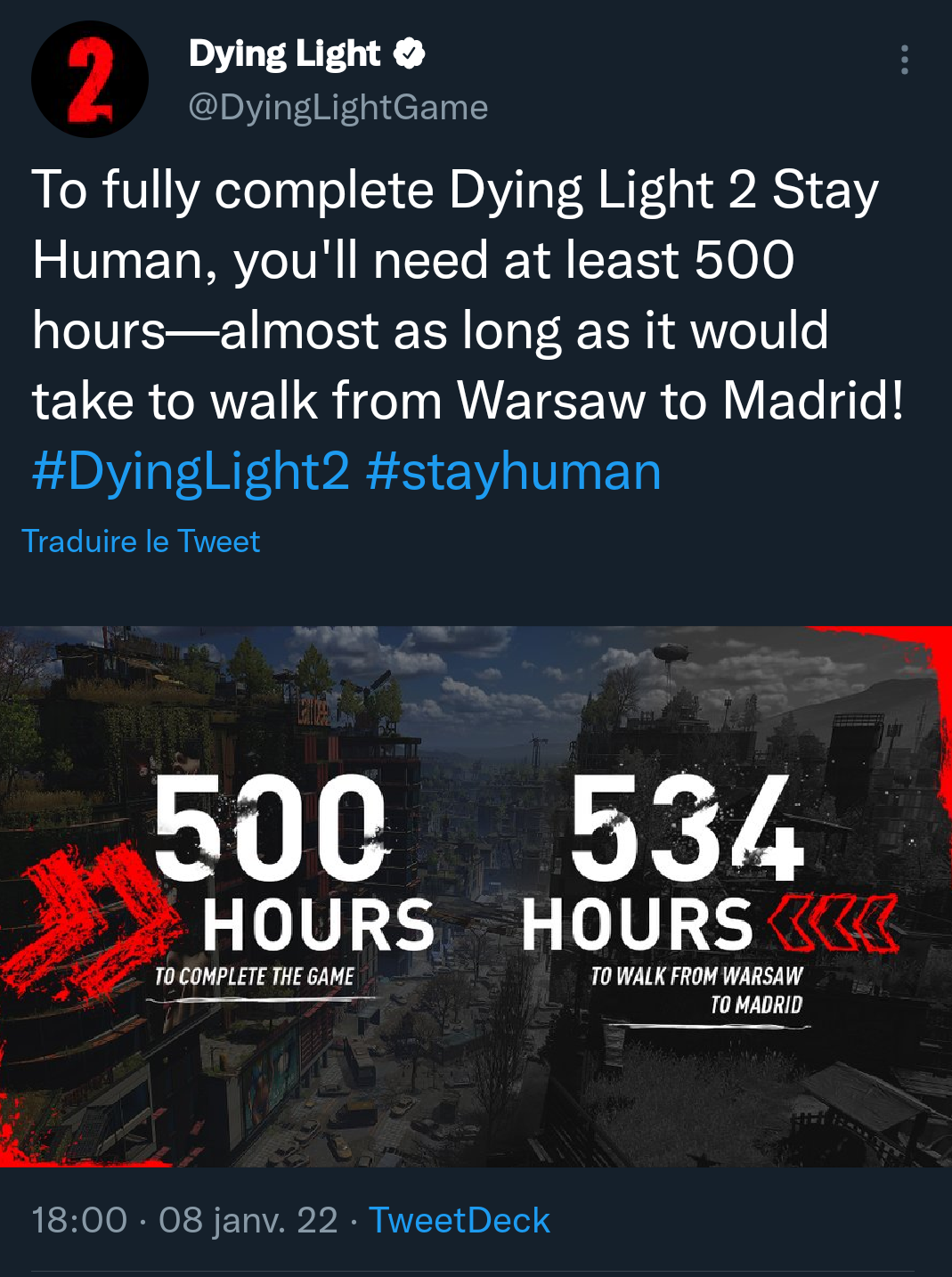Open the Dying Light profile avatar
The image size is (952, 1277).
(90, 79)
